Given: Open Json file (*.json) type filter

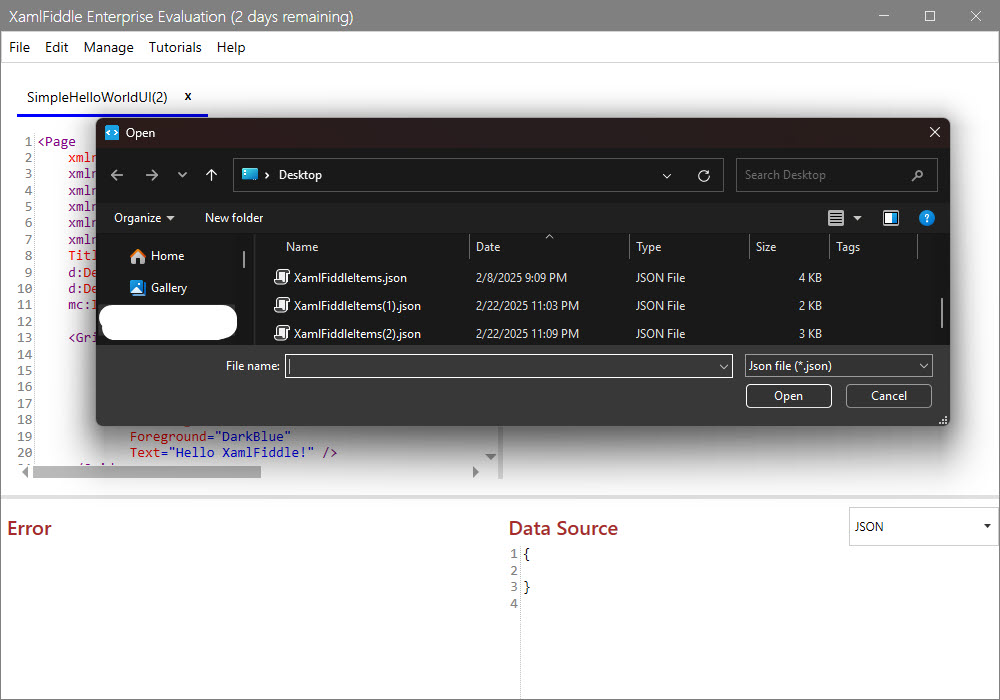Looking at the screenshot, I should (x=839, y=366).
